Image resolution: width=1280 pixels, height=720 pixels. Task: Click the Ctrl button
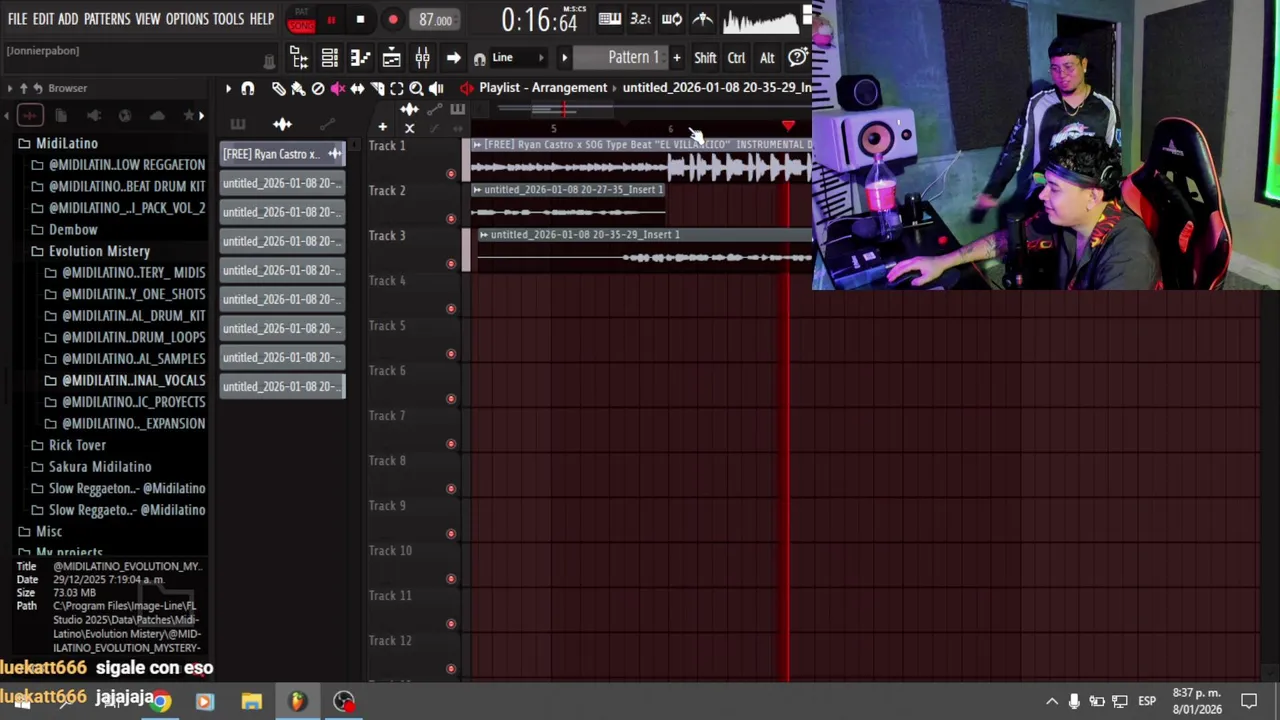coord(736,58)
